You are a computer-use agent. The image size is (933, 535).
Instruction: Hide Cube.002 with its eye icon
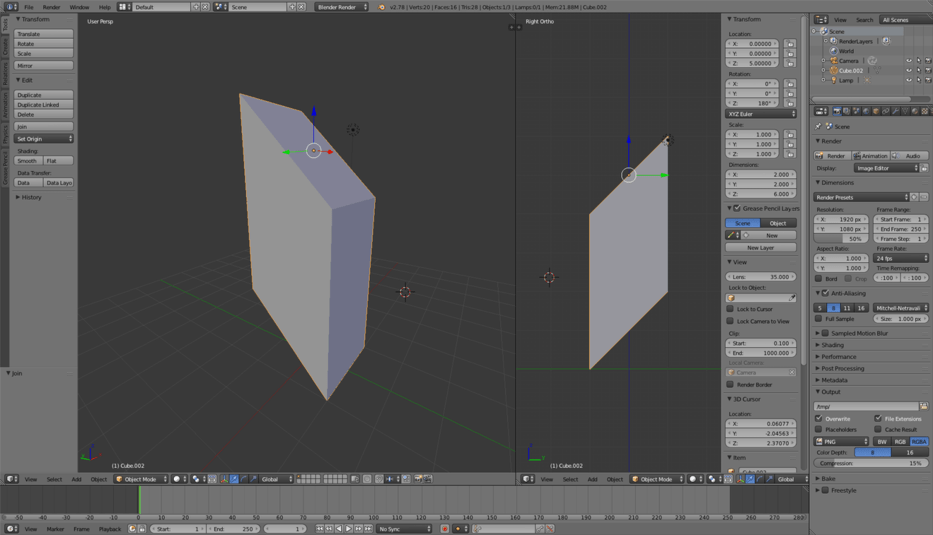908,71
